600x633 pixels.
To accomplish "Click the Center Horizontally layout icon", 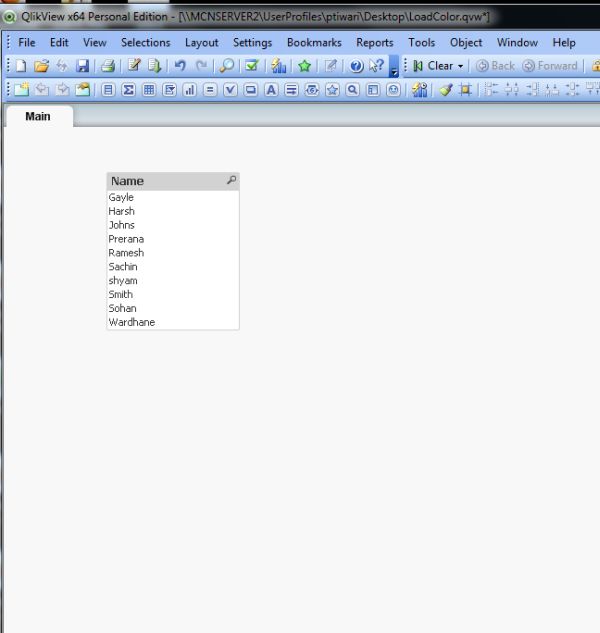I will click(x=512, y=89).
